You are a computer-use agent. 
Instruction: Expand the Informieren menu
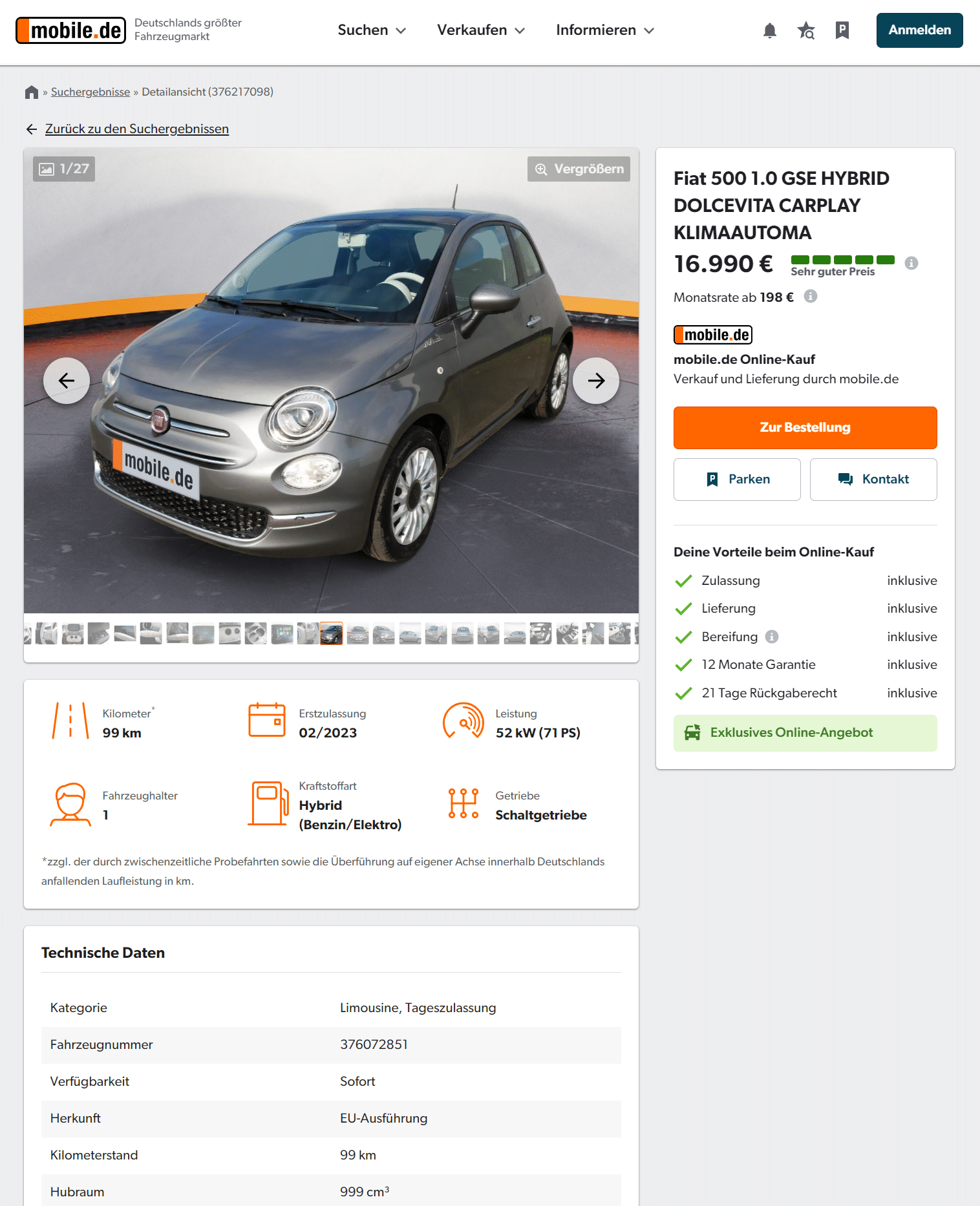(x=605, y=30)
